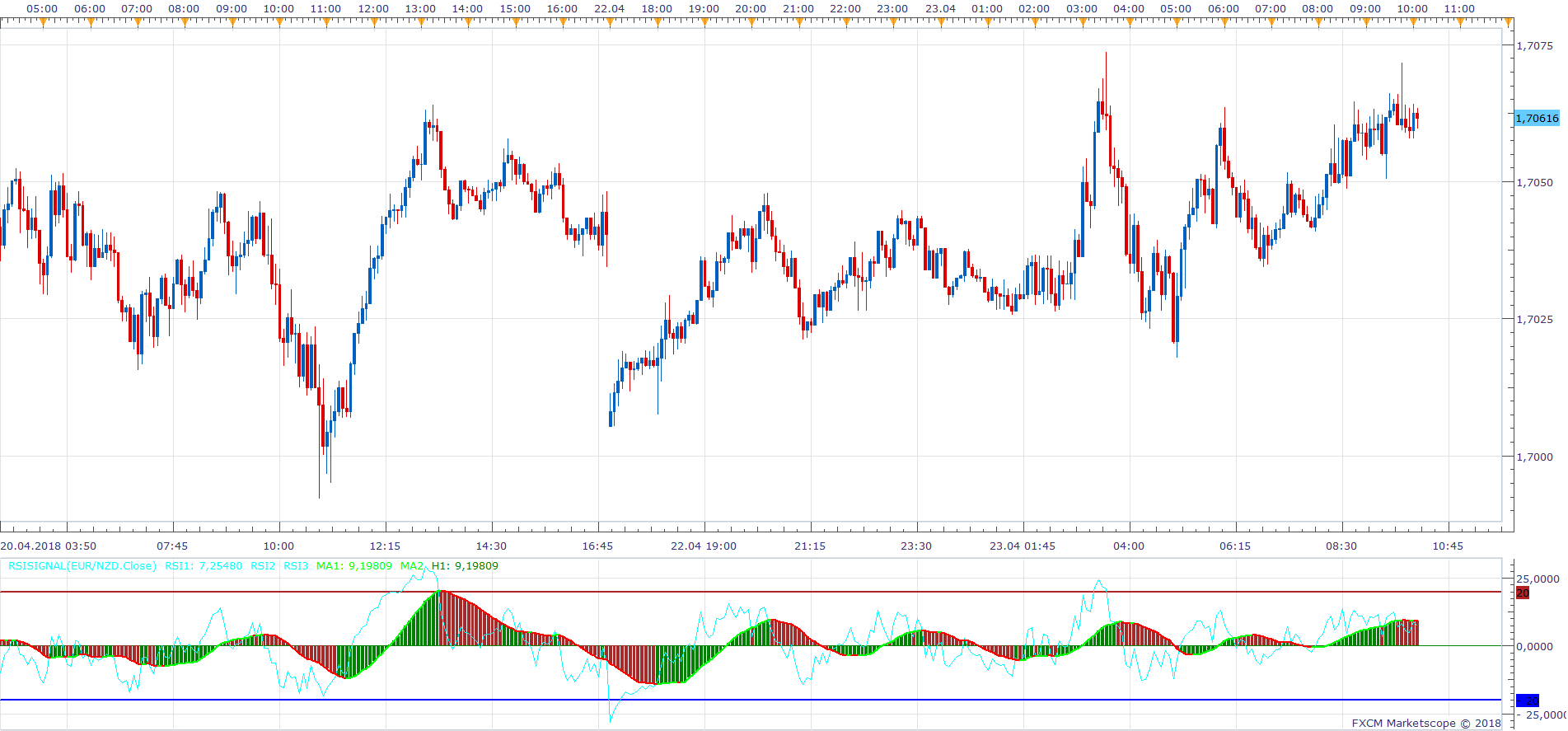
Task: Click the MA1: 9,19809 value
Action: pos(354,566)
